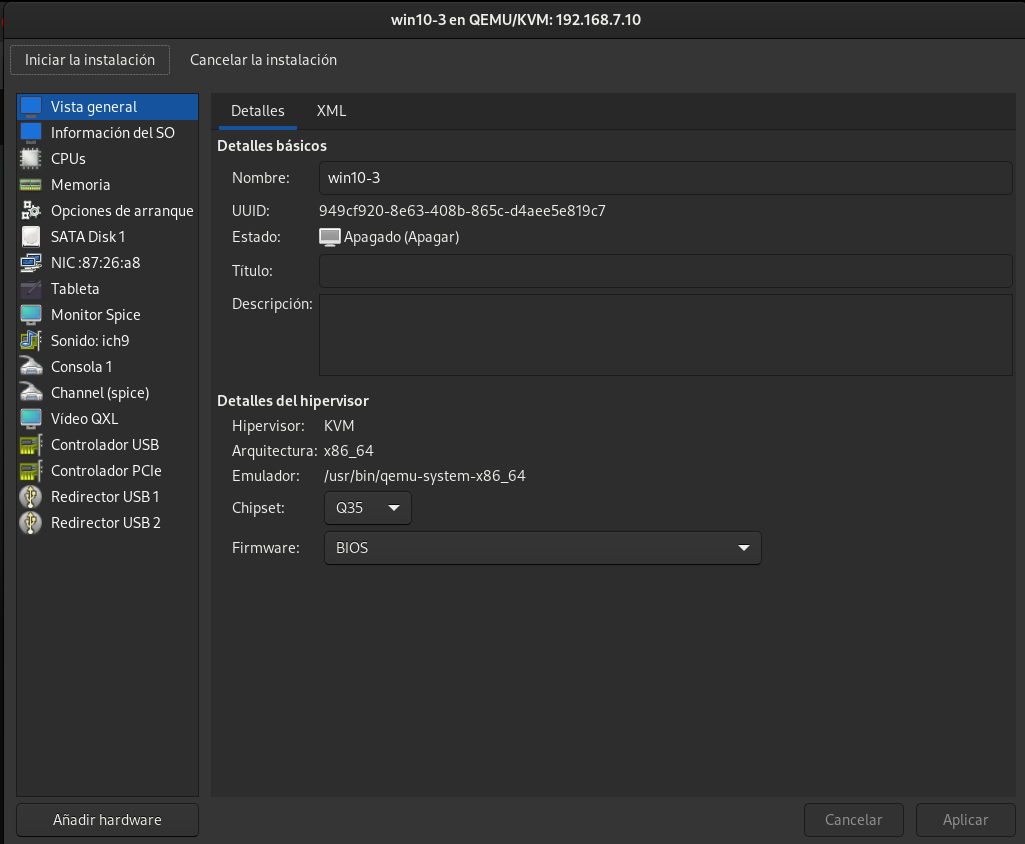This screenshot has width=1025, height=844.
Task: Click the Vídeo QXL display icon
Action: (31, 419)
